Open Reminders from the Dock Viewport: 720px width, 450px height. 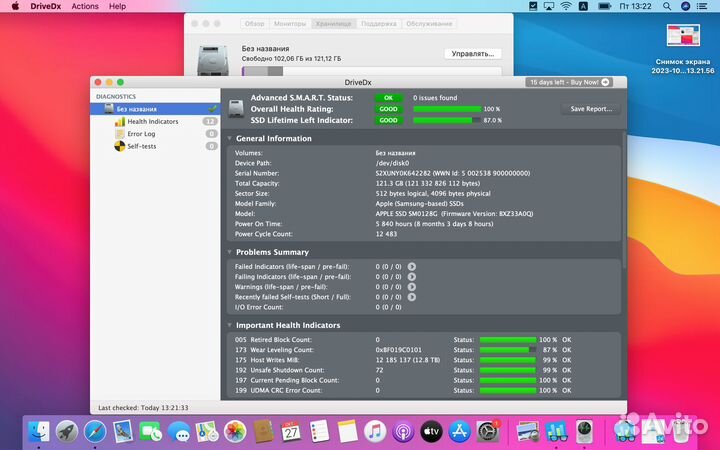click(319, 432)
